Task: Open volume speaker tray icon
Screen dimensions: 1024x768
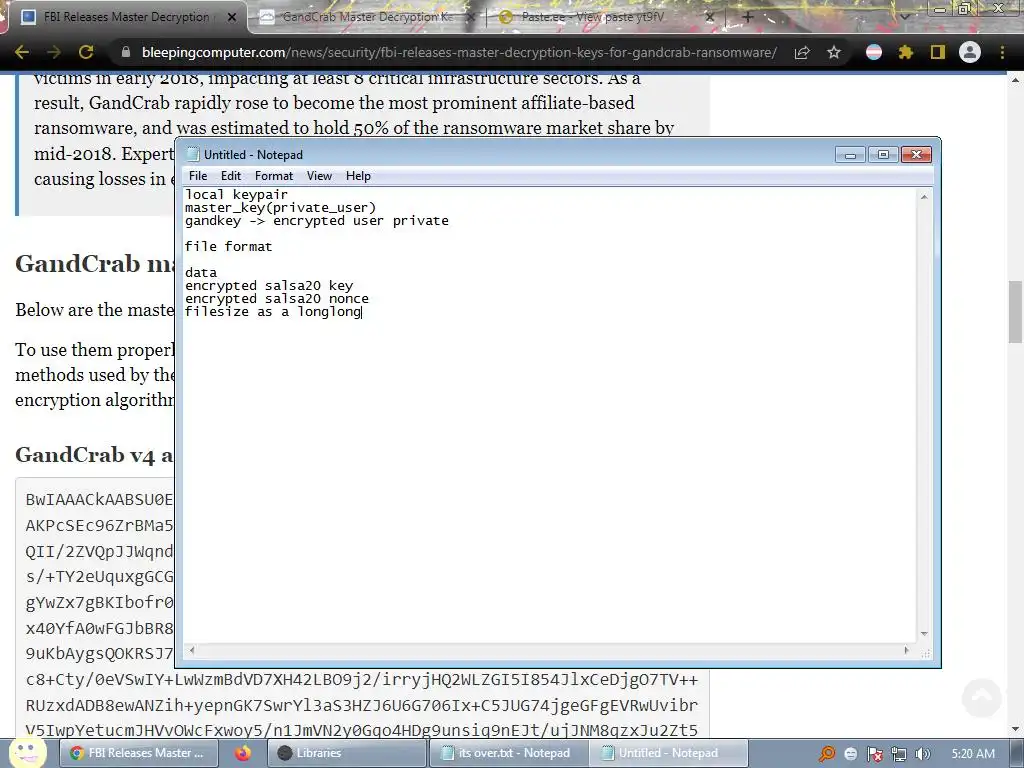Action: [922, 754]
